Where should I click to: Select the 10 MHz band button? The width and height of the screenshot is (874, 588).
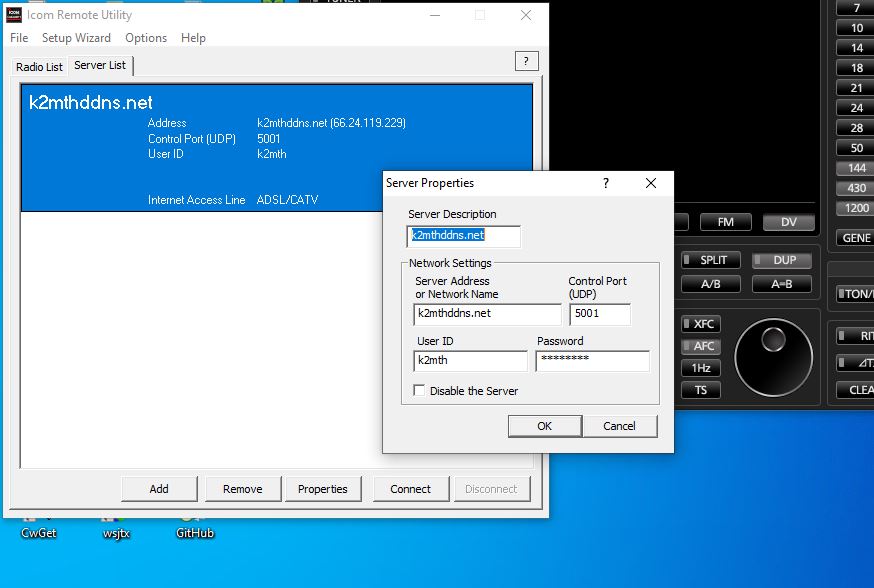pyautogui.click(x=856, y=28)
